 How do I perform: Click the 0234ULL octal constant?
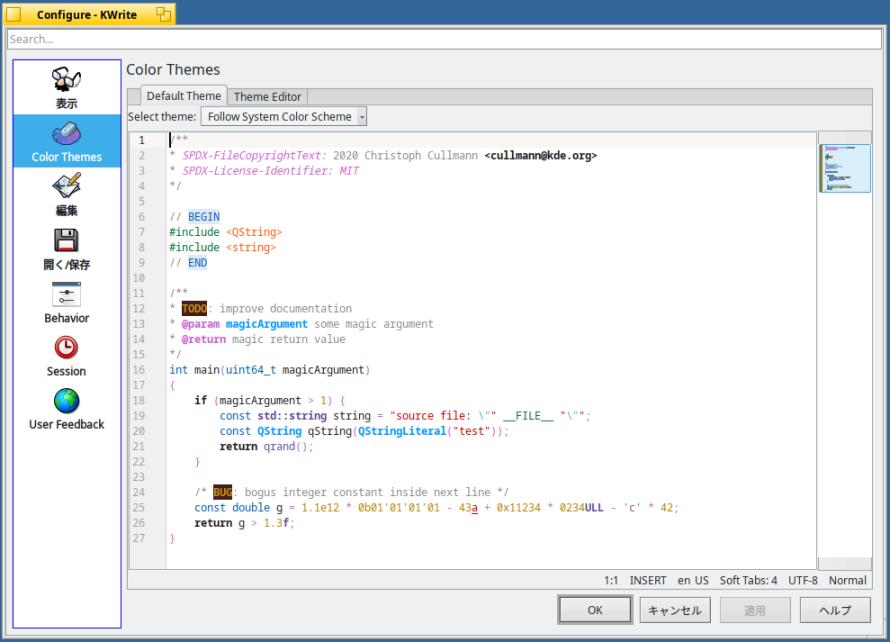(581, 507)
